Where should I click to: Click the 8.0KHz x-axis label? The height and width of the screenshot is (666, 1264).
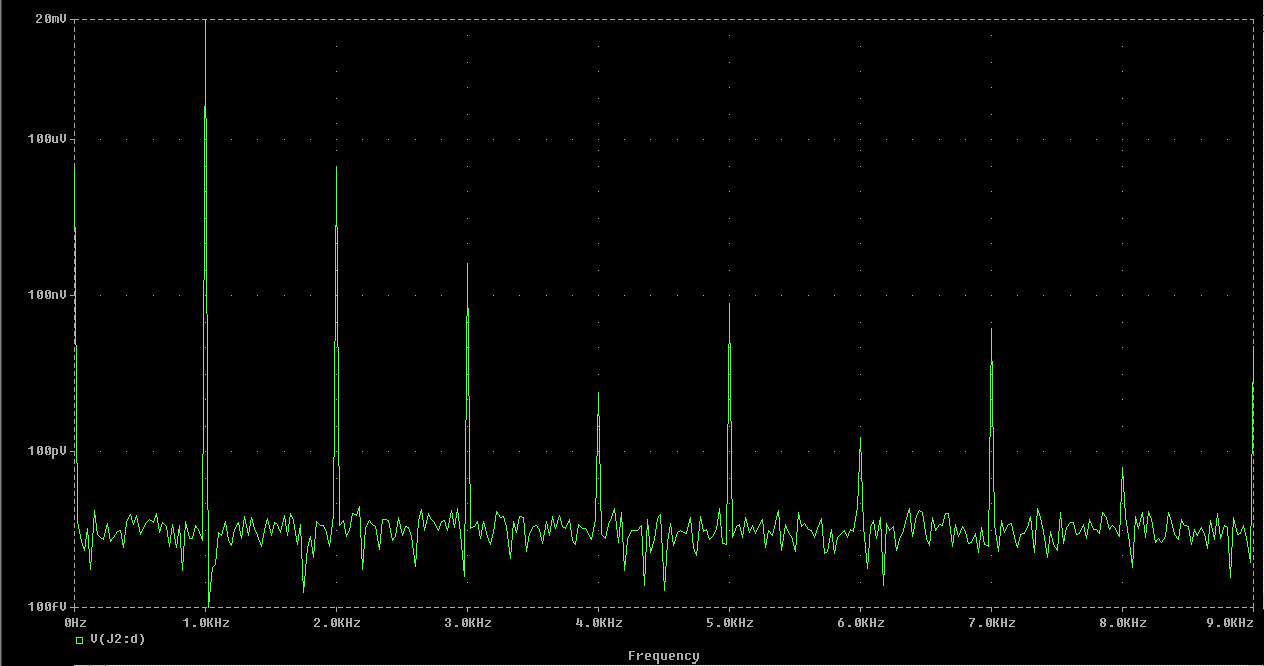tap(1122, 622)
